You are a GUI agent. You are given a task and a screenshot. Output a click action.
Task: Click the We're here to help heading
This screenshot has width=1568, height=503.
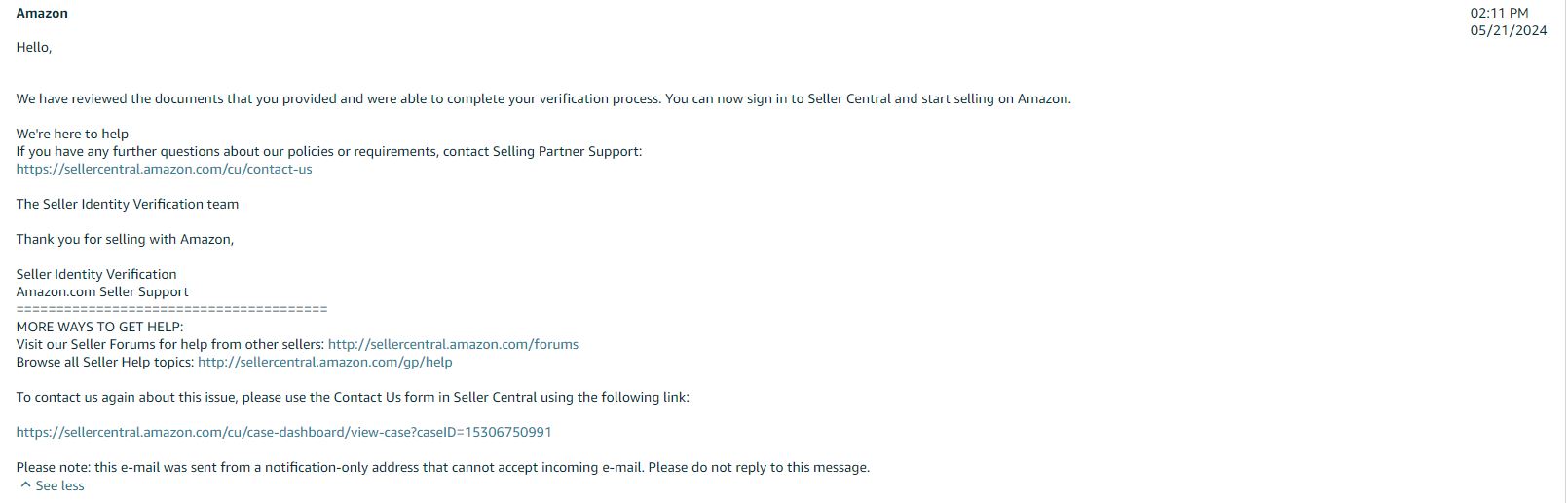coord(72,134)
